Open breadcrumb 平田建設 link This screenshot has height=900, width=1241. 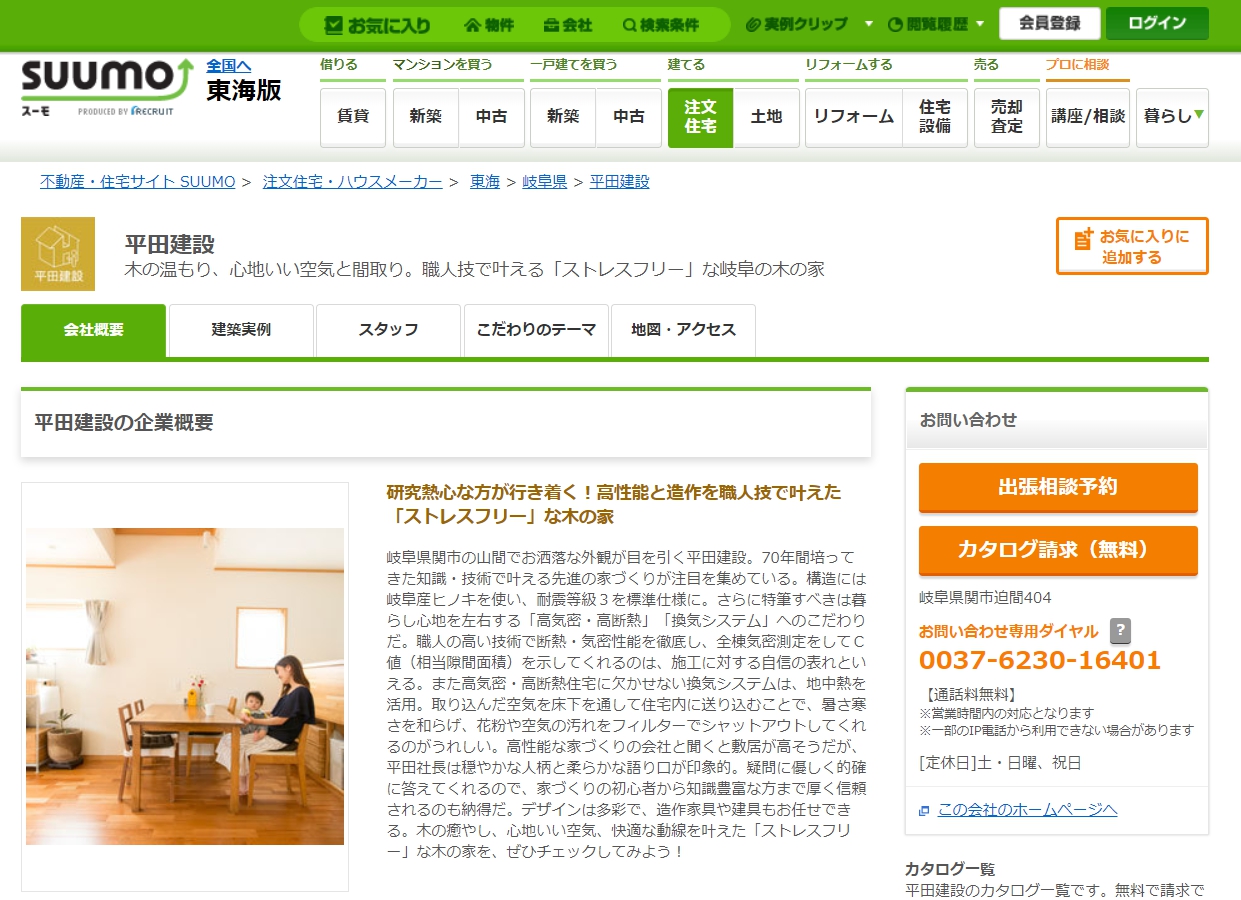click(620, 182)
